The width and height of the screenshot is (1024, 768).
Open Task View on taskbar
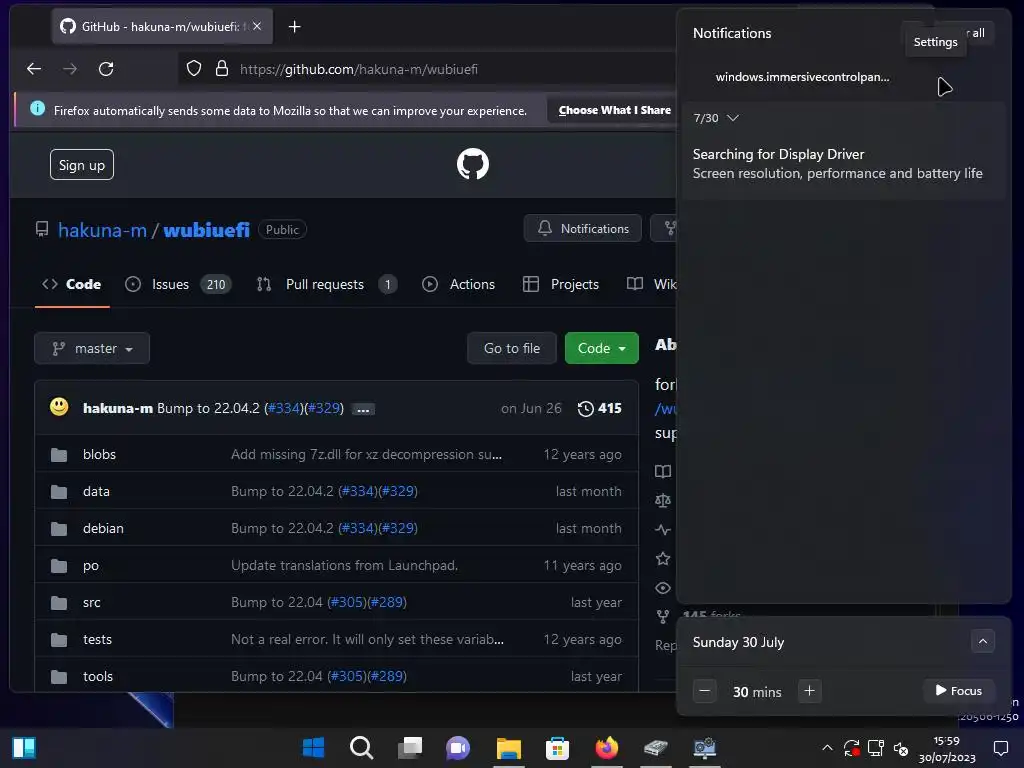(410, 748)
